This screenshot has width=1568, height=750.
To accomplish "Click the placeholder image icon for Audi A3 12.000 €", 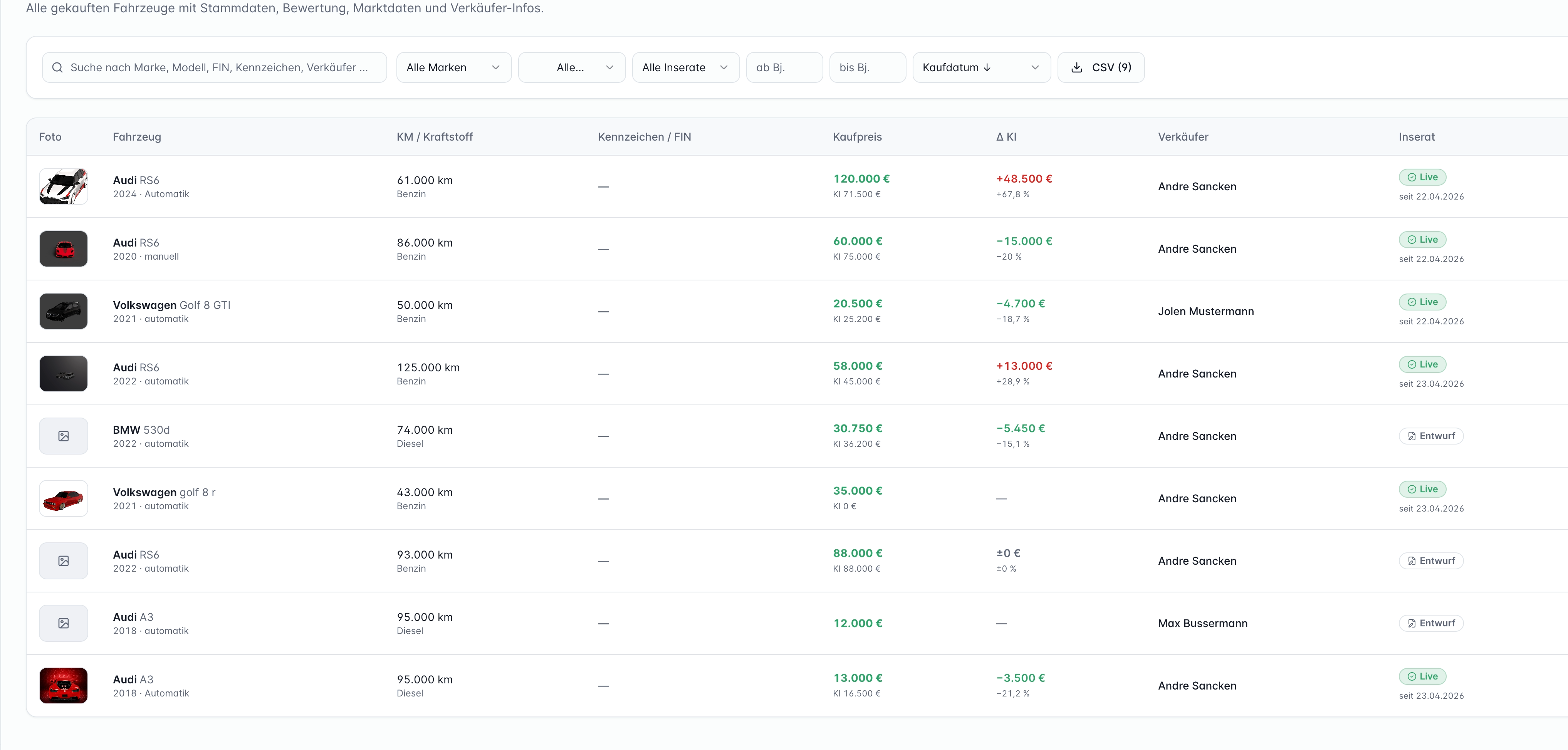I will (x=63, y=623).
